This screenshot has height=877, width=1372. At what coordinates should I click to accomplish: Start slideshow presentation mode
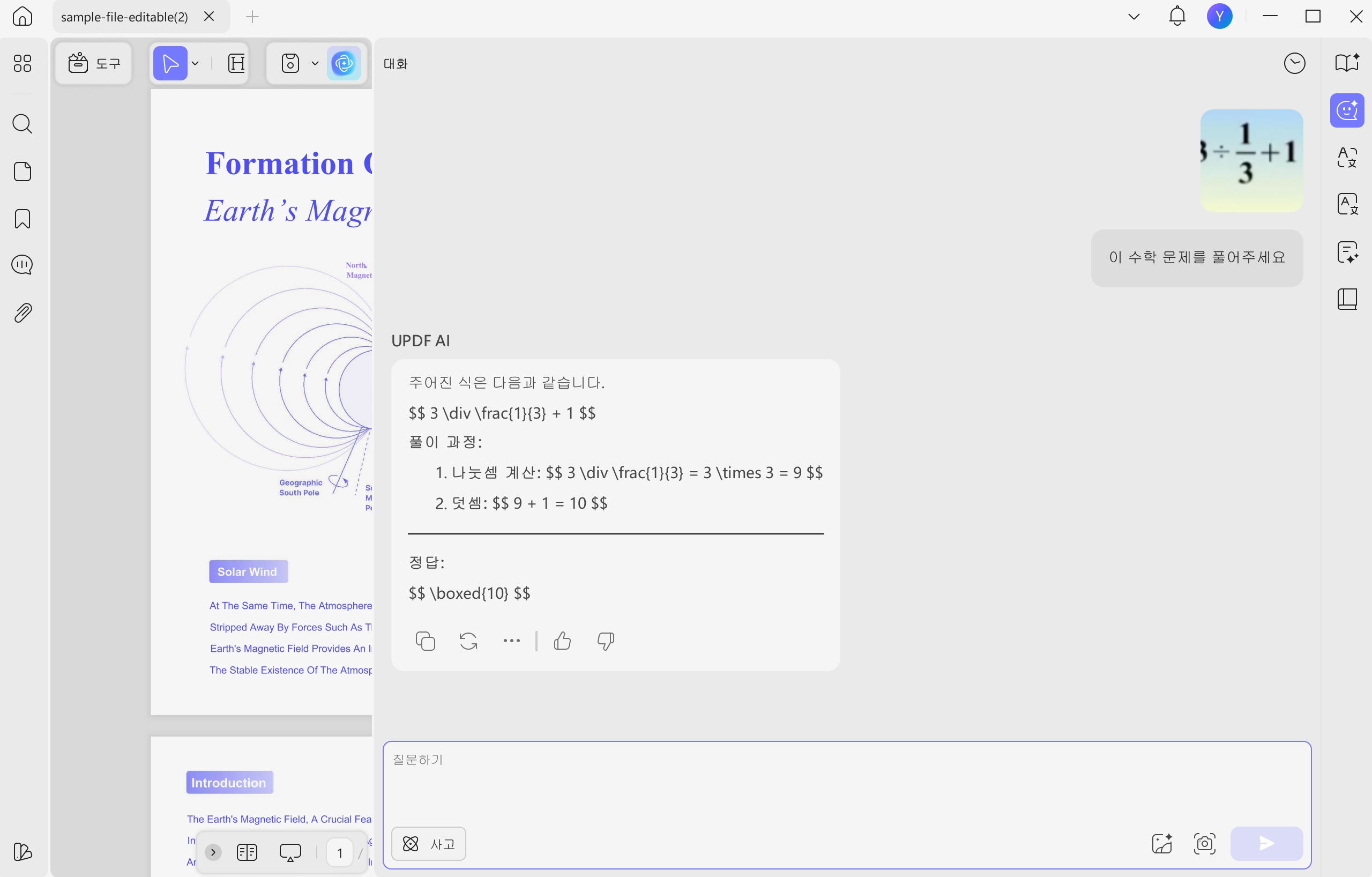(290, 852)
